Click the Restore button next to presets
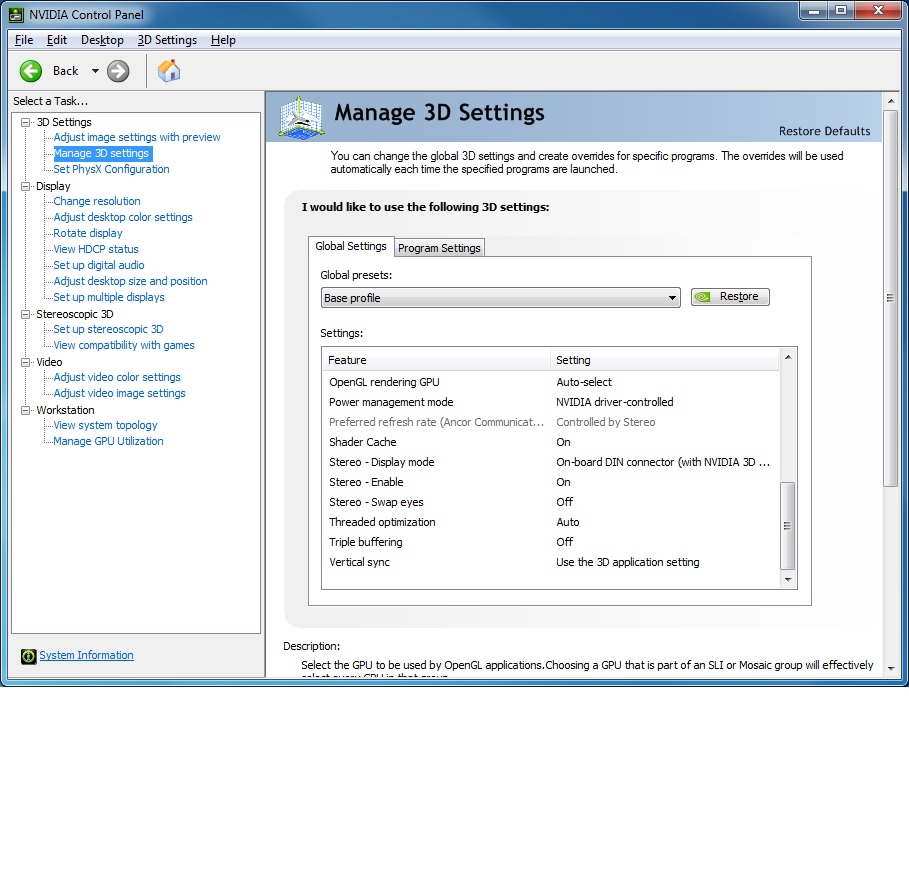Image resolution: width=909 pixels, height=877 pixels. (x=730, y=297)
